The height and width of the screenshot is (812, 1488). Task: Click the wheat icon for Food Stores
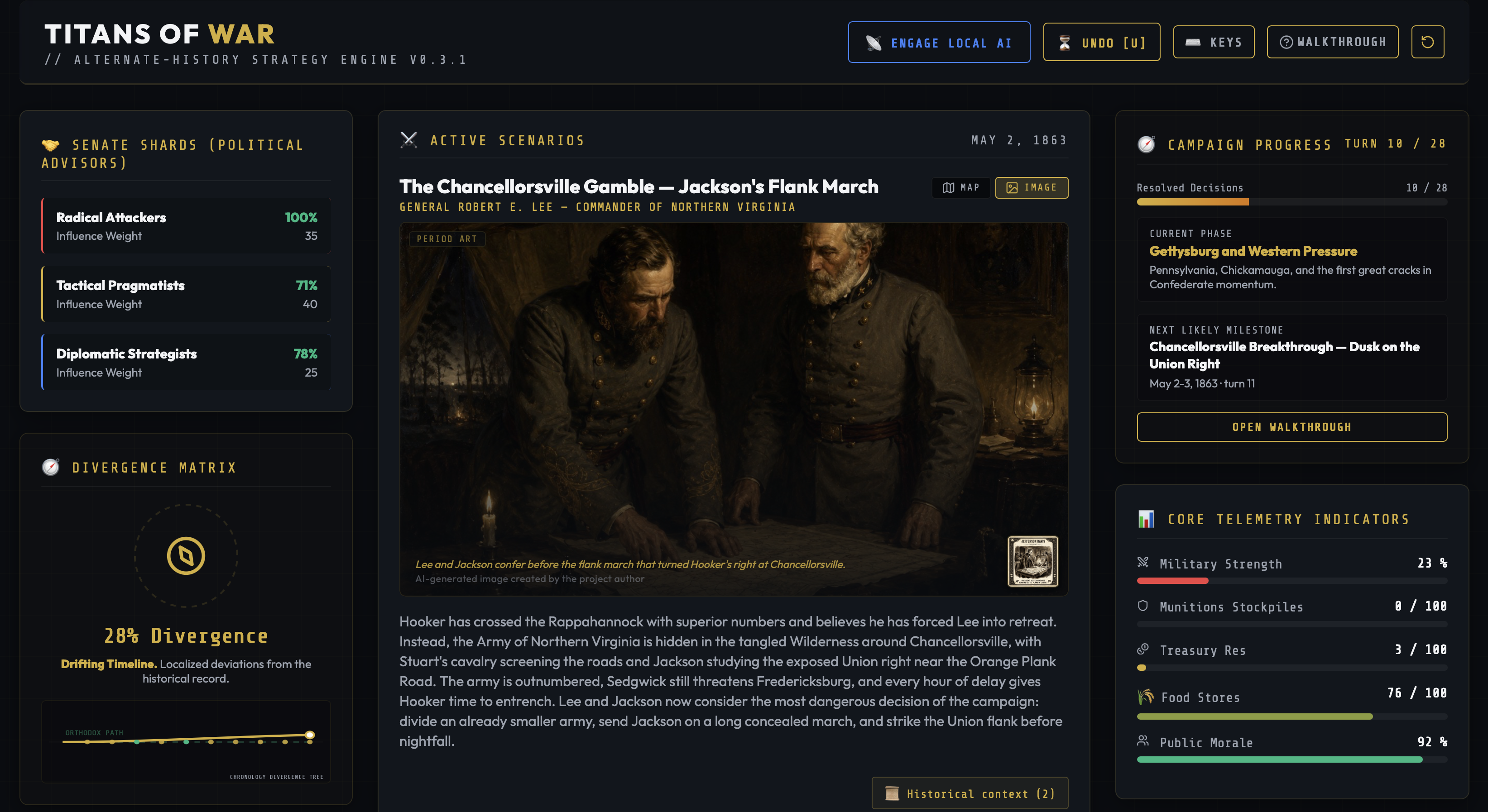tap(1145, 697)
